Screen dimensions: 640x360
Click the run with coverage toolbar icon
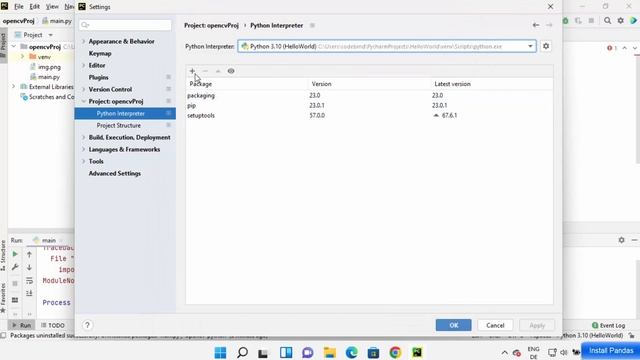(578, 20)
